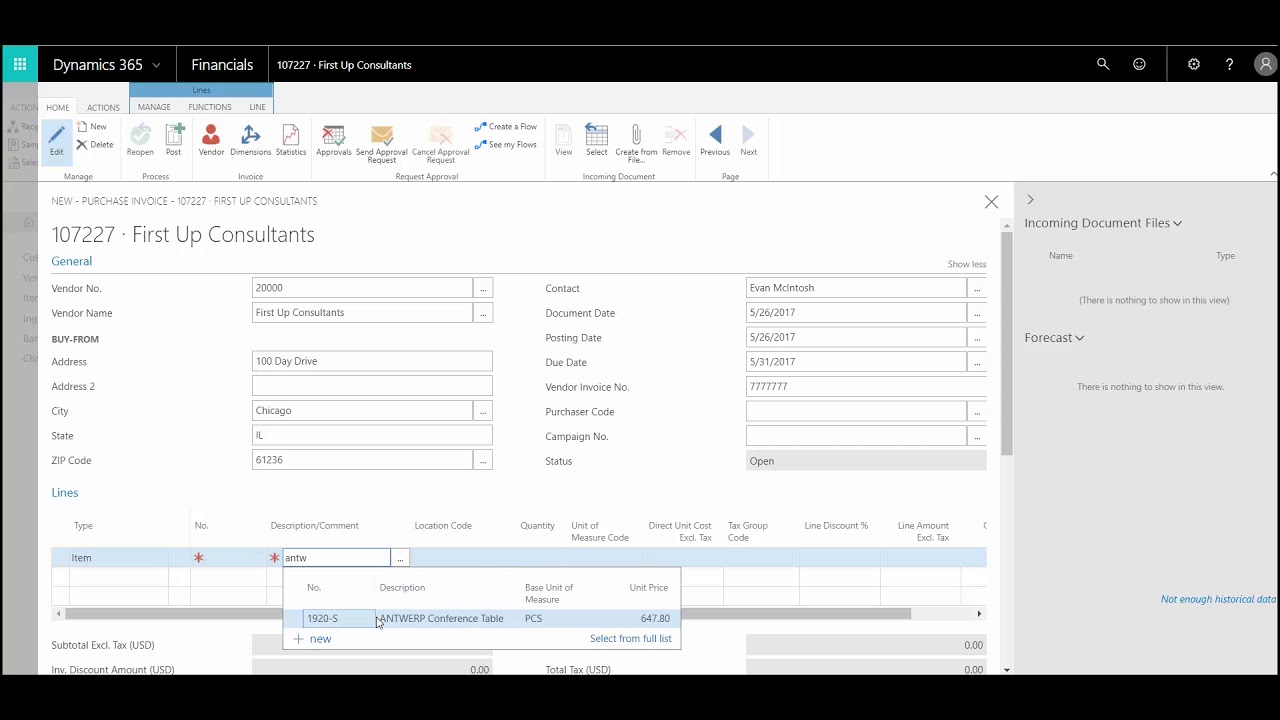The height and width of the screenshot is (720, 1280).
Task: Open Dimensions from the ribbon
Action: click(250, 140)
